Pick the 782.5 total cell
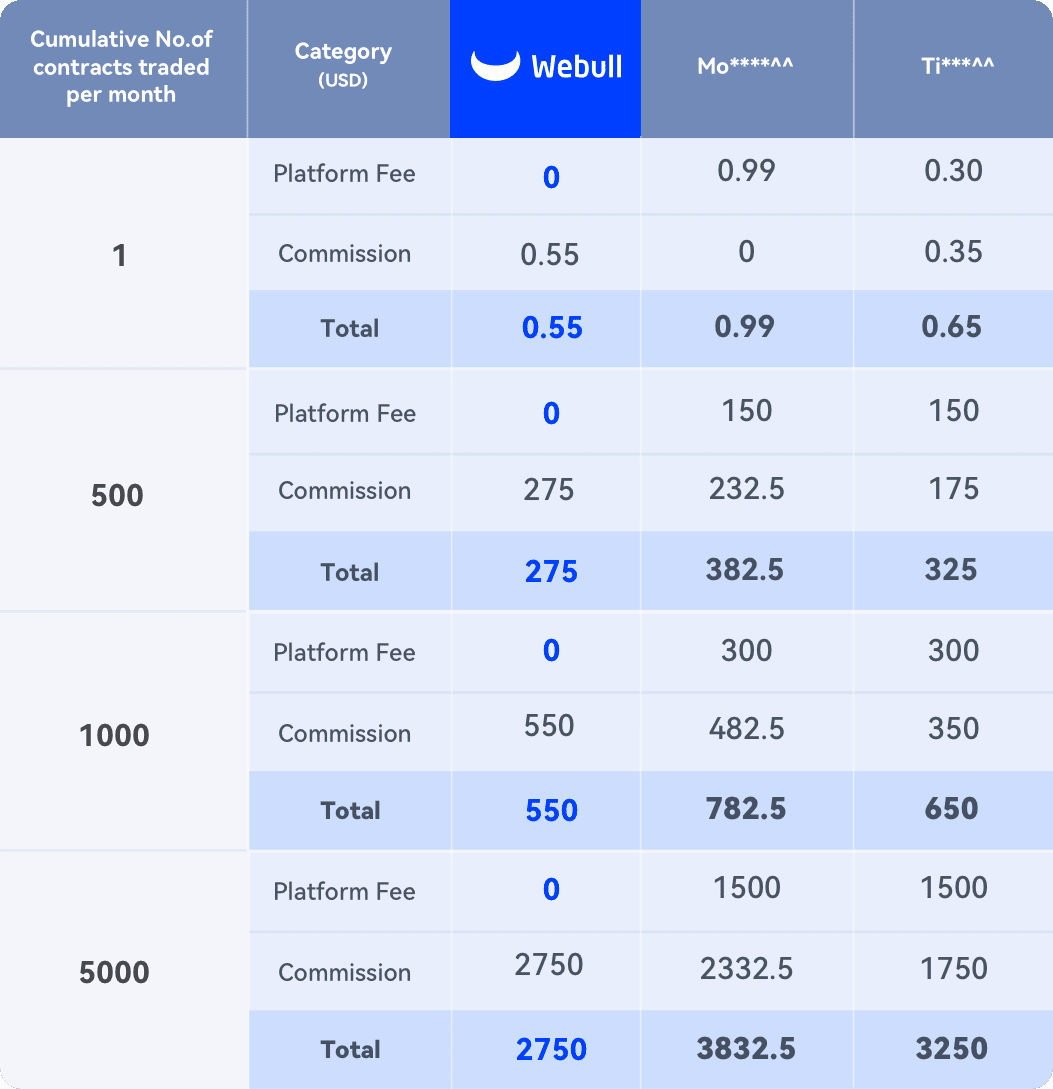Viewport: 1053px width, 1089px height. 746,808
